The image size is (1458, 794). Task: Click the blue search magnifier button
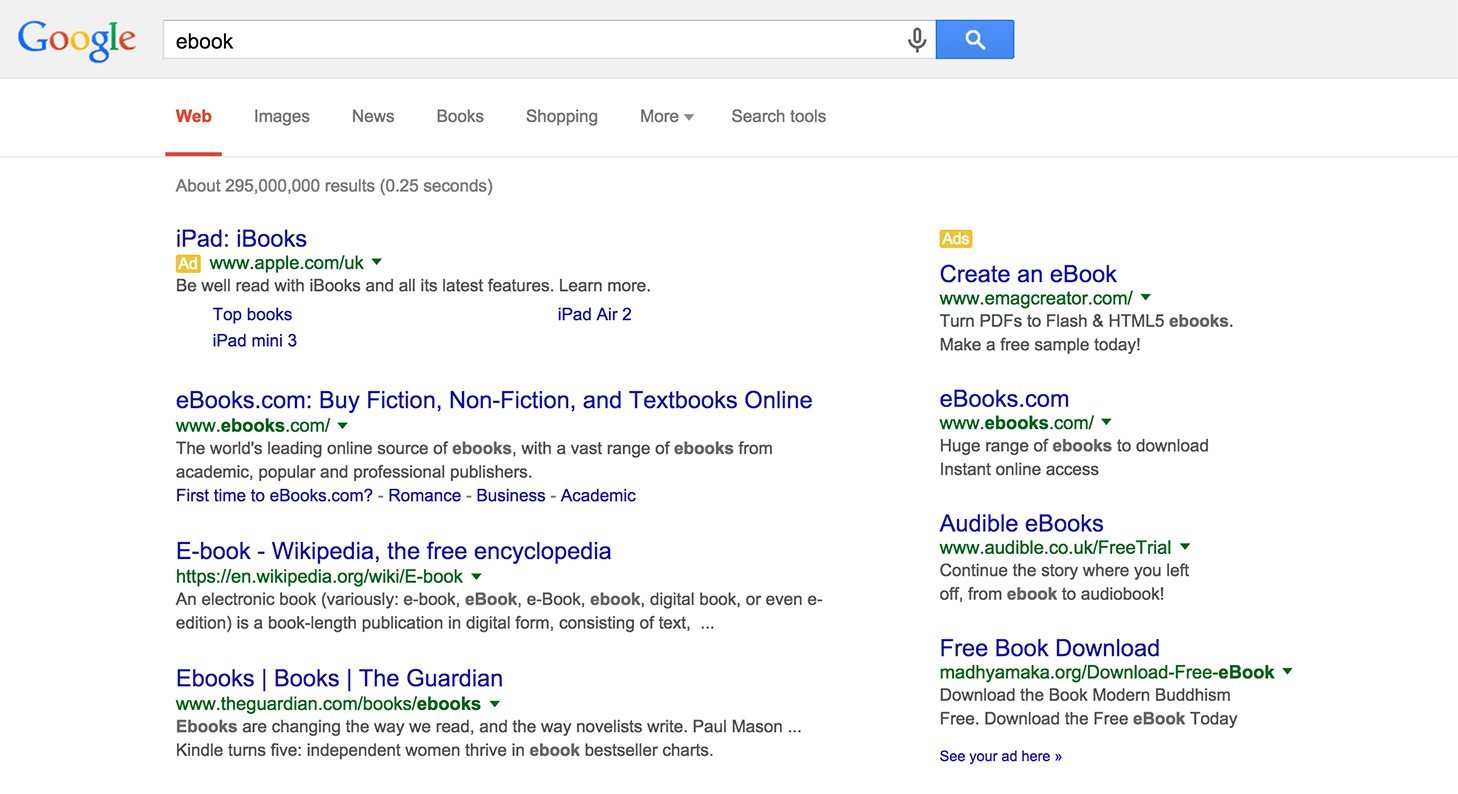[x=975, y=40]
